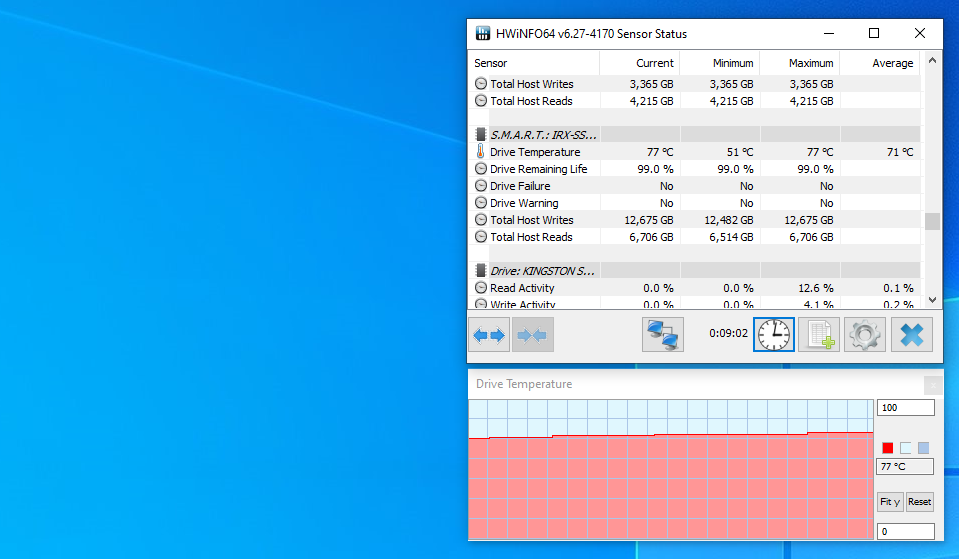
Task: Select the Drive Remaining Life row label
Action: point(538,169)
